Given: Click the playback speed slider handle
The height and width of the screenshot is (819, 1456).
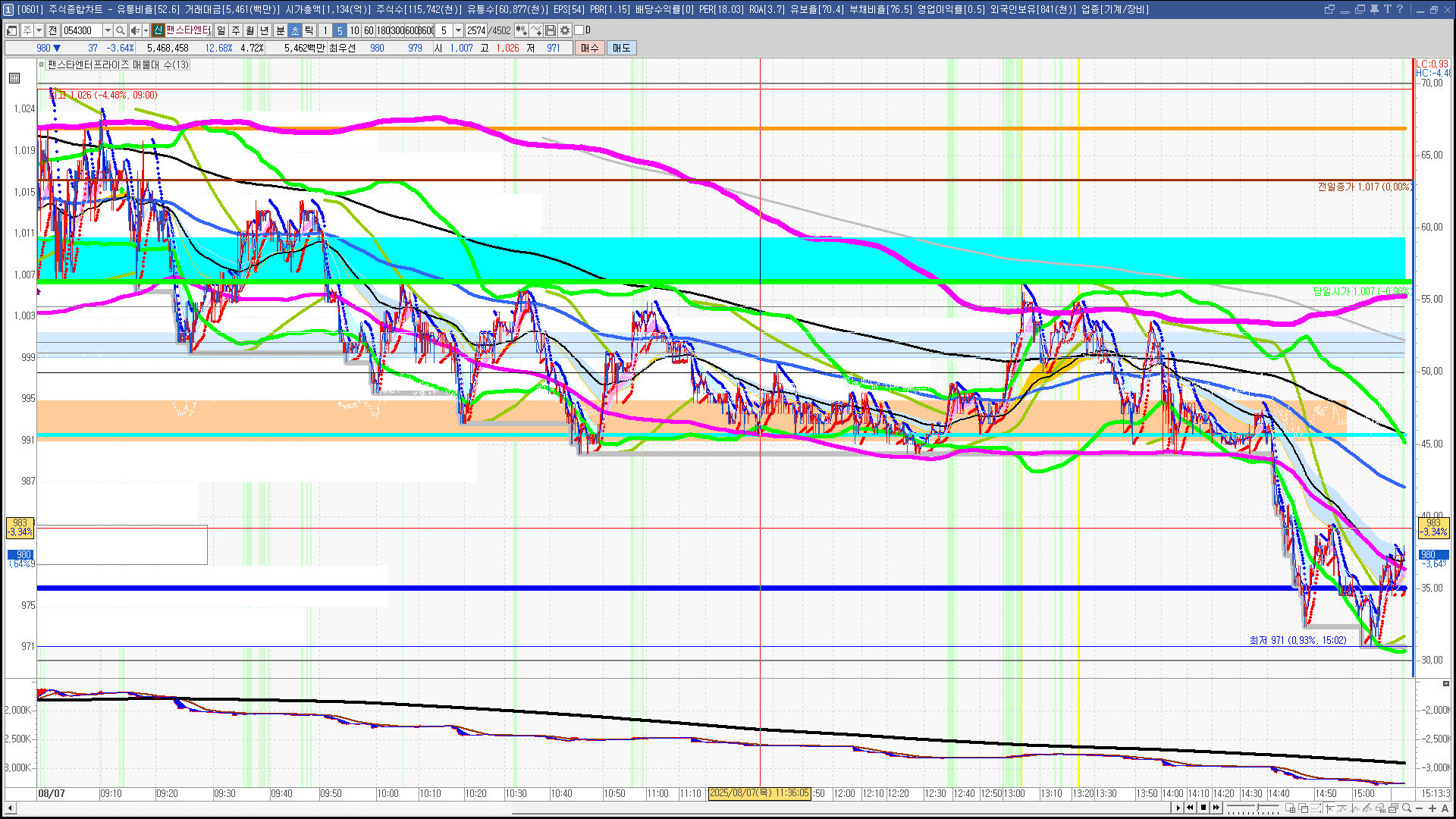Looking at the screenshot, I should pos(1258,807).
